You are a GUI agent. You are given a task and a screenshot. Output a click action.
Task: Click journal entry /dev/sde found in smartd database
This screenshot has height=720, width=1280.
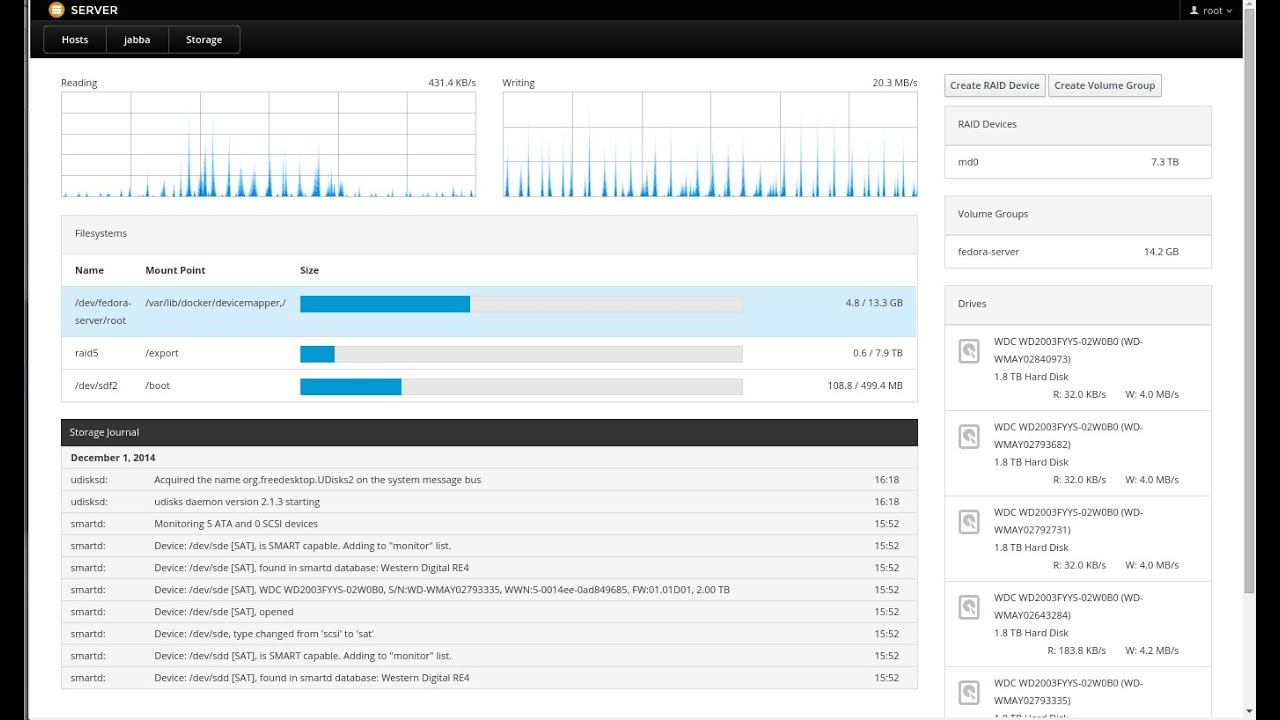(x=489, y=568)
